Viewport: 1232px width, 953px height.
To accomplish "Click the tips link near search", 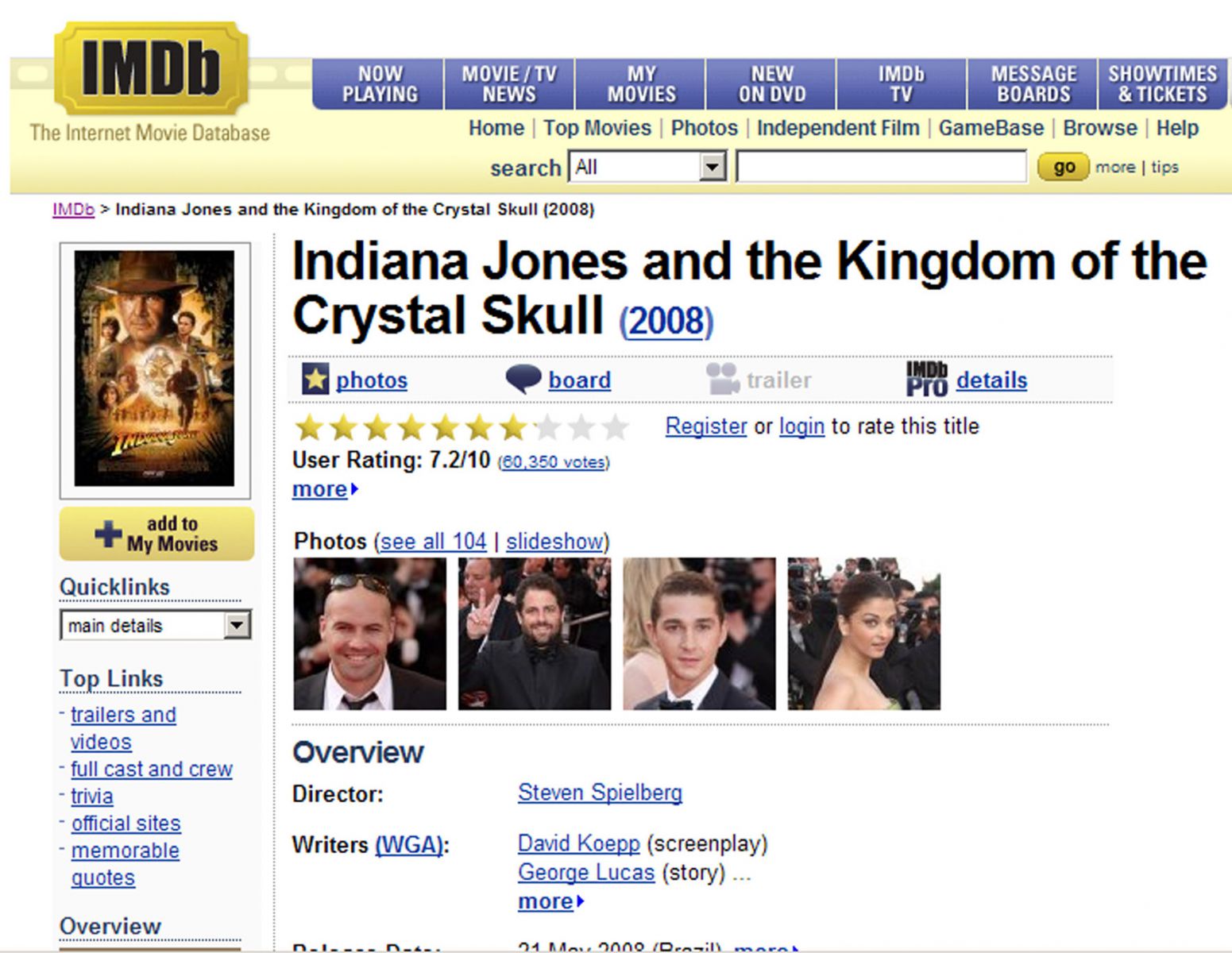I will coord(1164,167).
